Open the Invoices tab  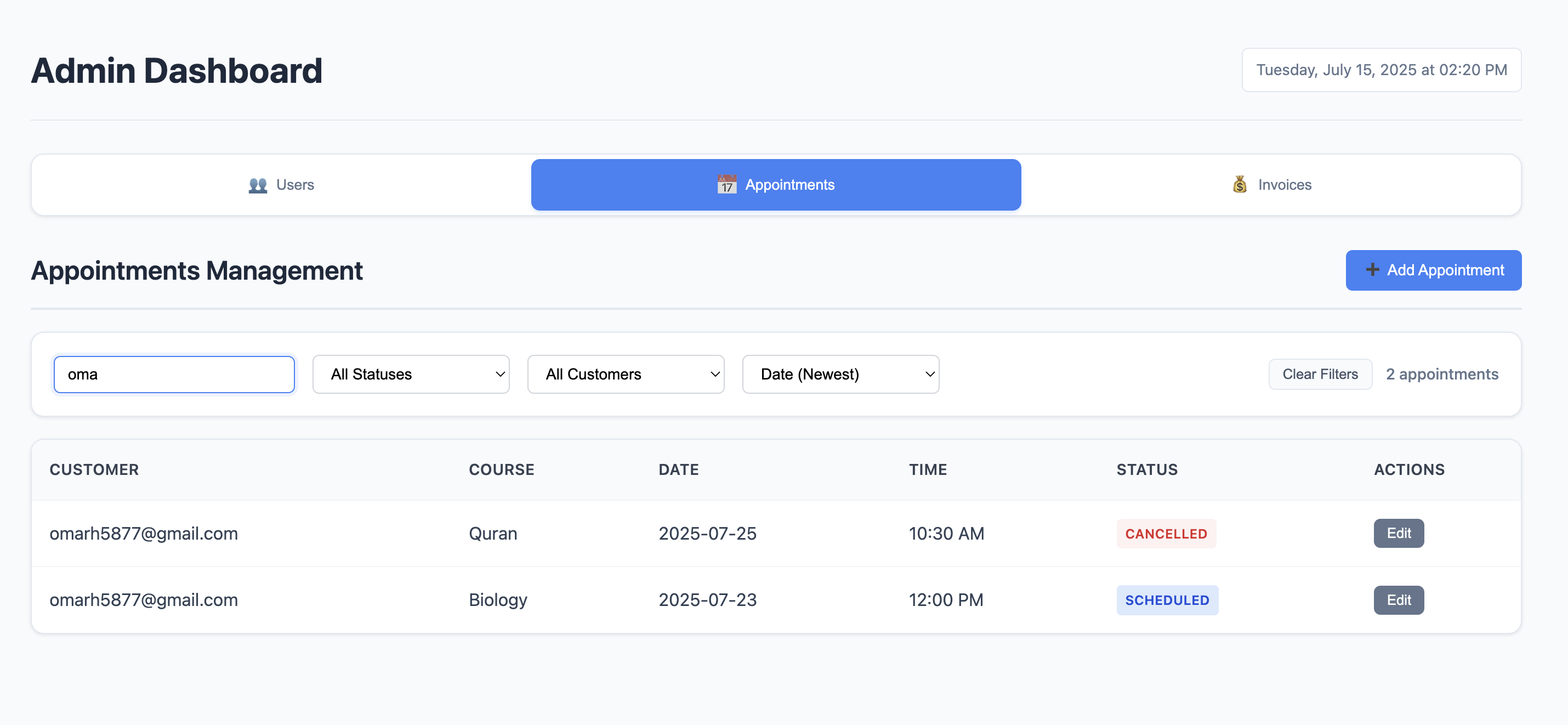tap(1271, 185)
